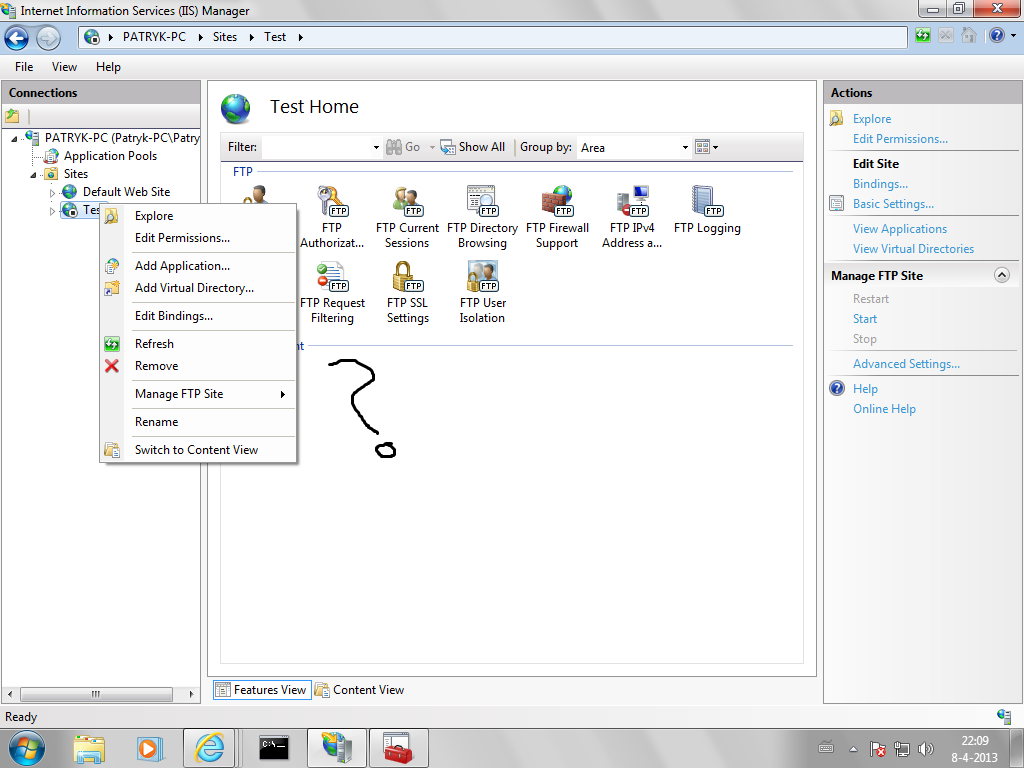Show hidden system tray icons
The image size is (1024, 768).
pyautogui.click(x=853, y=749)
